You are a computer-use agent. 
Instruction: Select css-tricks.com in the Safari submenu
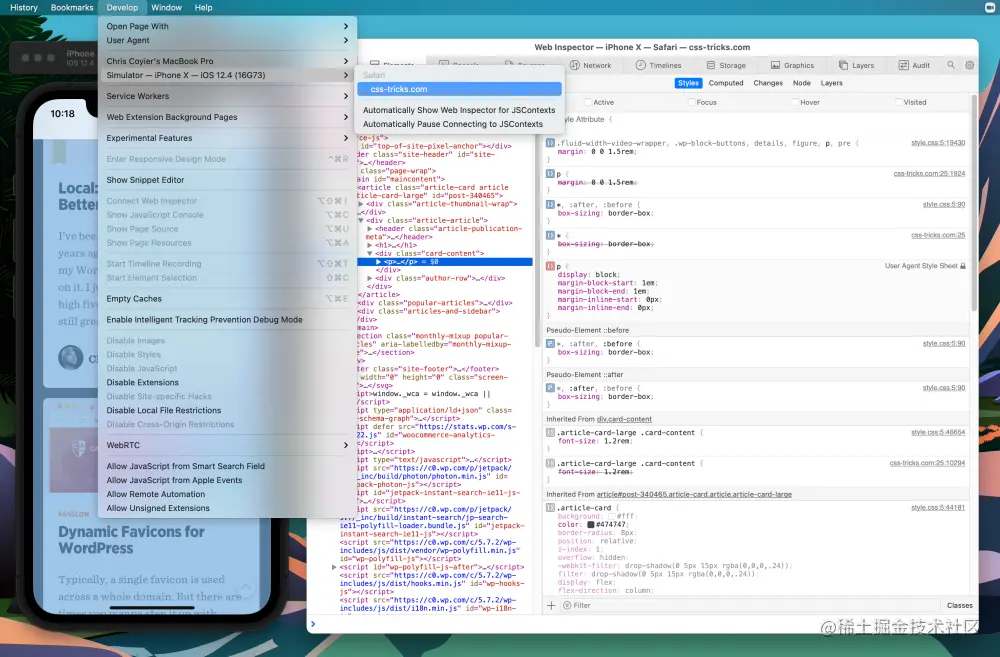398,89
